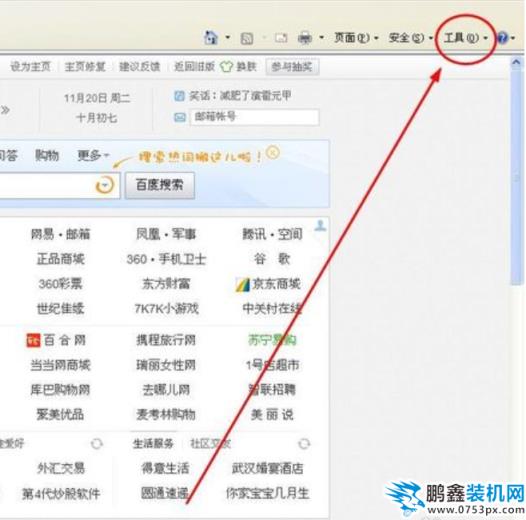
Task: Click the Home icon in IE toolbar
Action: (211, 37)
